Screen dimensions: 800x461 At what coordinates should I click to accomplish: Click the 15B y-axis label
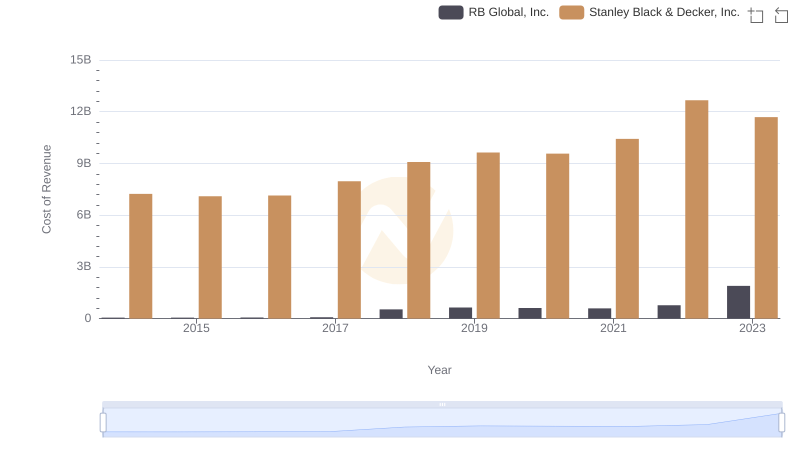(81, 60)
